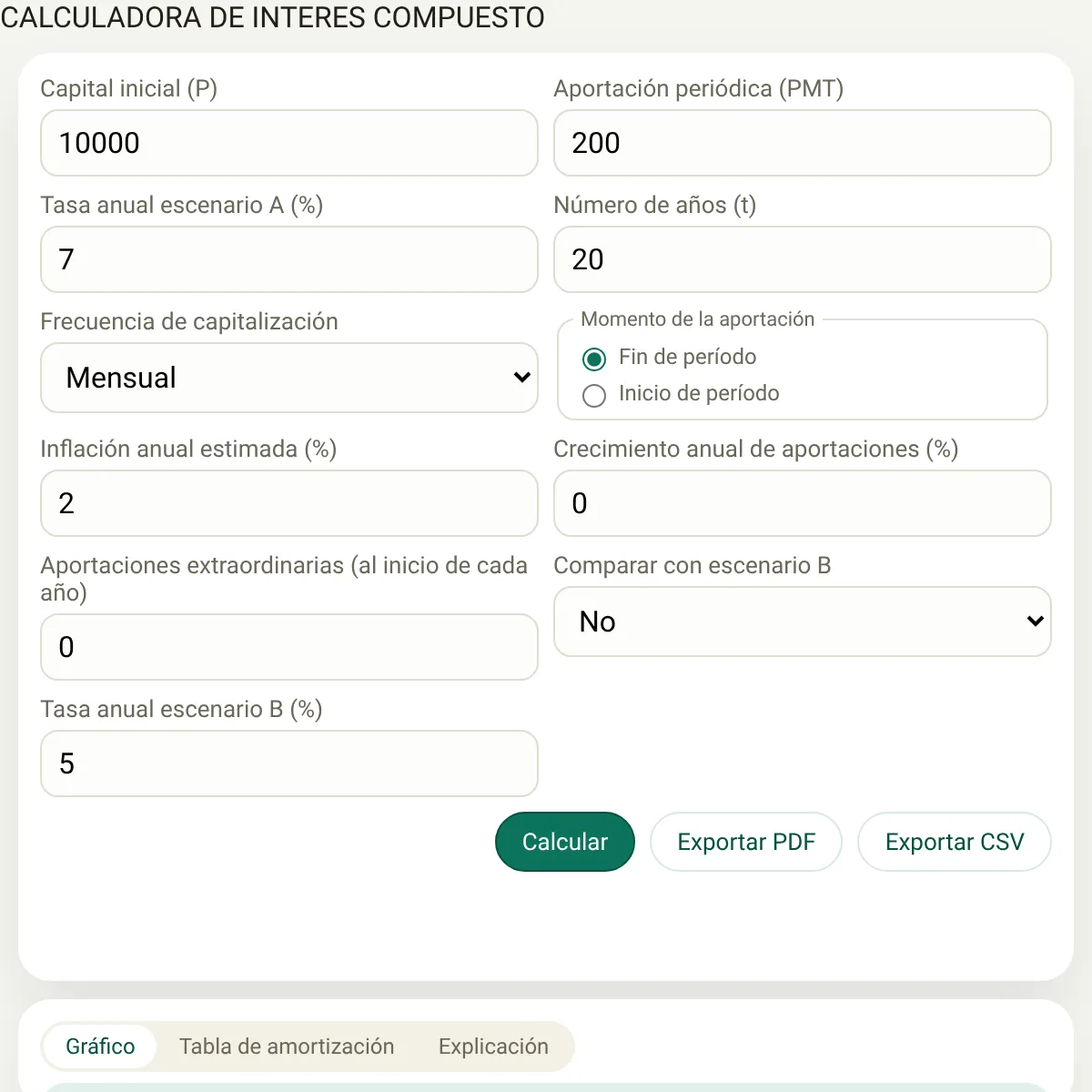This screenshot has width=1092, height=1092.
Task: Open the 'Tabla de amortización' tab
Action: tap(287, 1046)
